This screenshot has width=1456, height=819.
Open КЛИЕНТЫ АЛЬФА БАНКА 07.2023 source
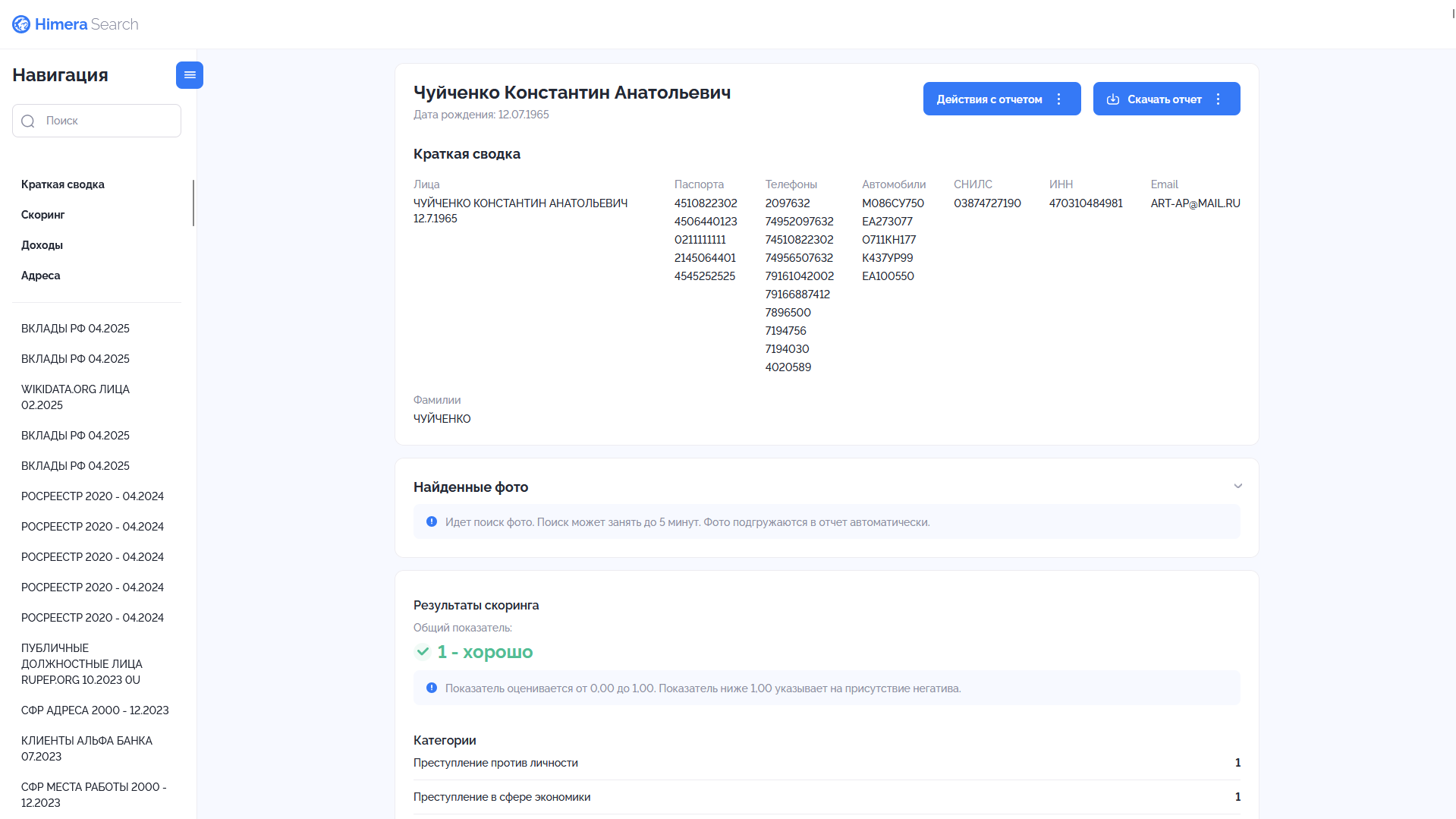pos(87,748)
